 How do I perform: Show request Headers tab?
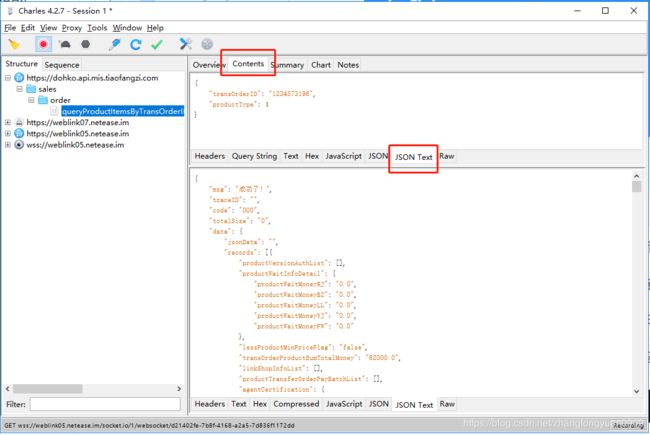pyautogui.click(x=210, y=156)
